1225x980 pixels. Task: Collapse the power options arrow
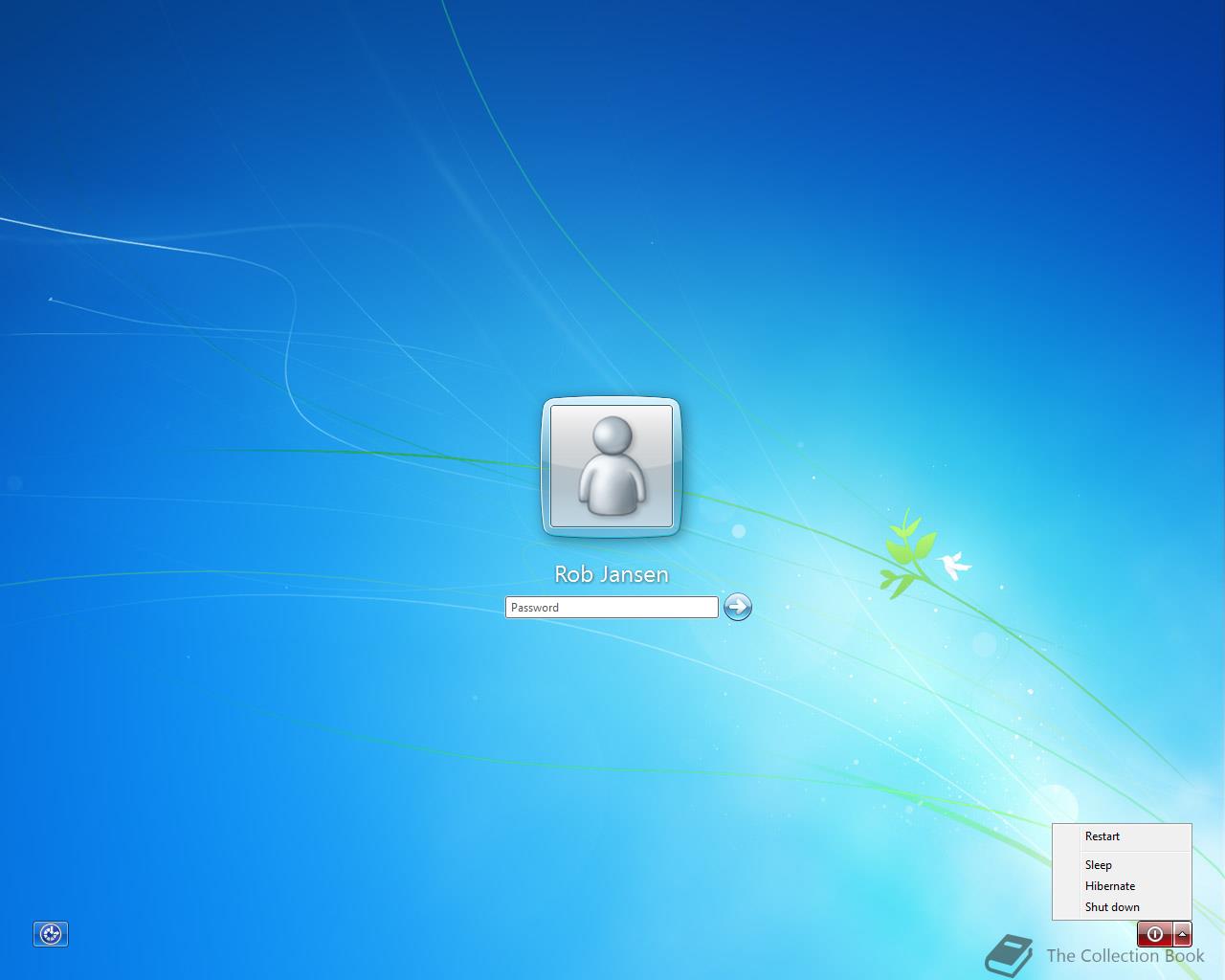(x=1183, y=933)
